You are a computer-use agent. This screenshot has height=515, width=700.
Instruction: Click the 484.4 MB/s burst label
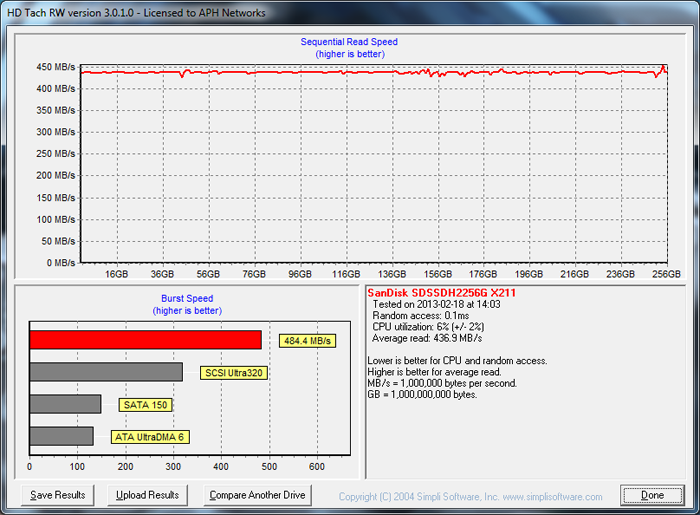307,341
